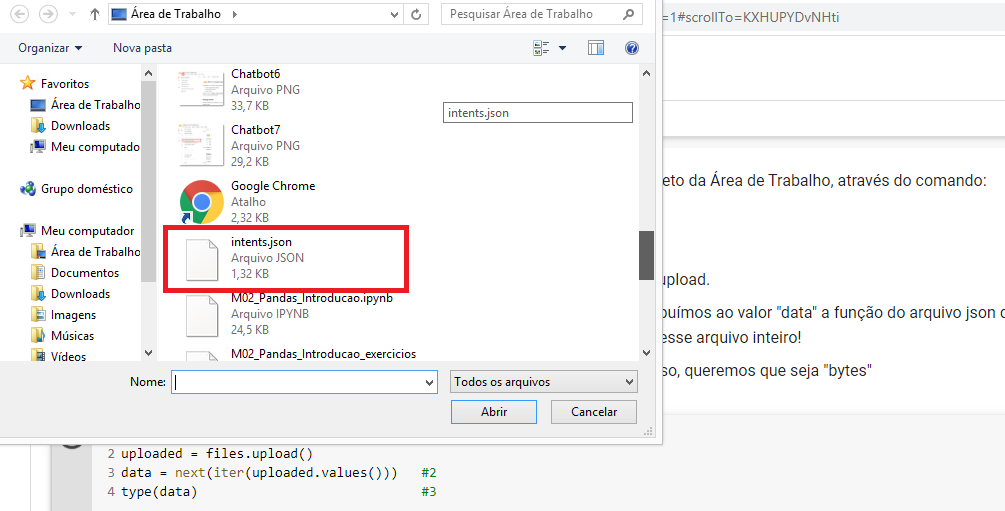The height and width of the screenshot is (511, 1005).
Task: Select the Chatbot6 PNG file thumbnail
Action: [x=201, y=90]
